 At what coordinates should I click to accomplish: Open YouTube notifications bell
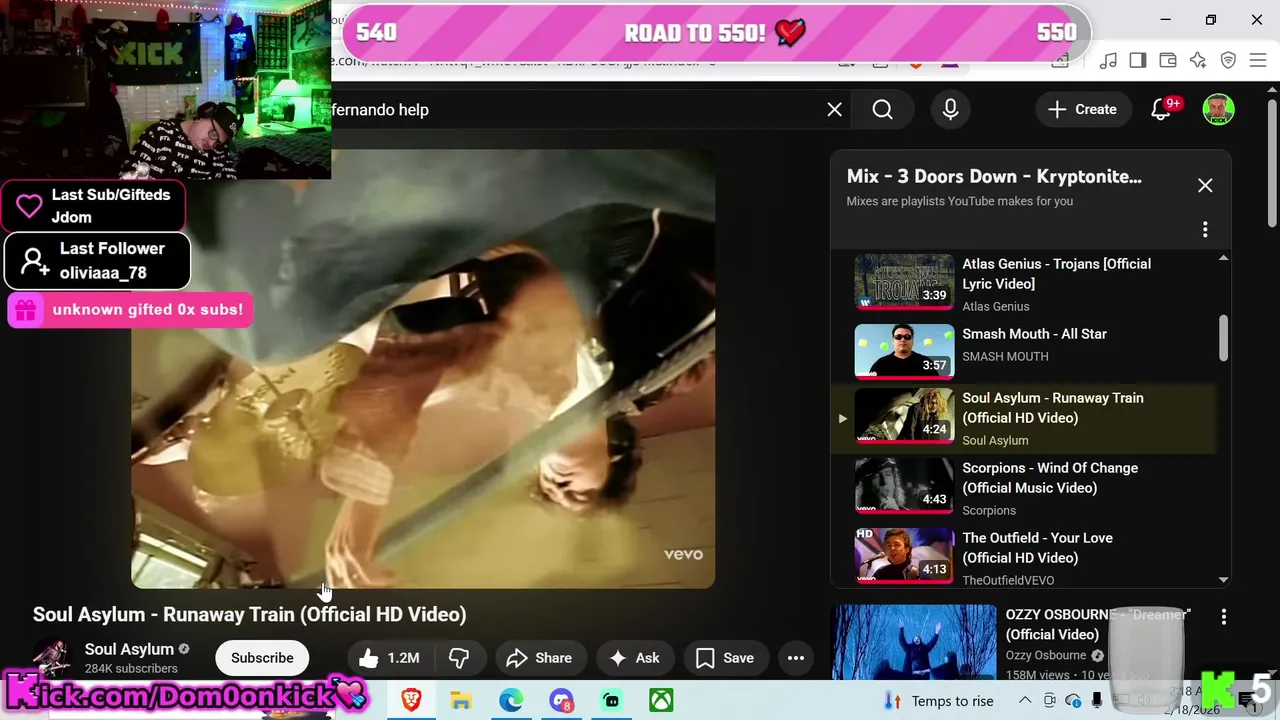click(1161, 110)
